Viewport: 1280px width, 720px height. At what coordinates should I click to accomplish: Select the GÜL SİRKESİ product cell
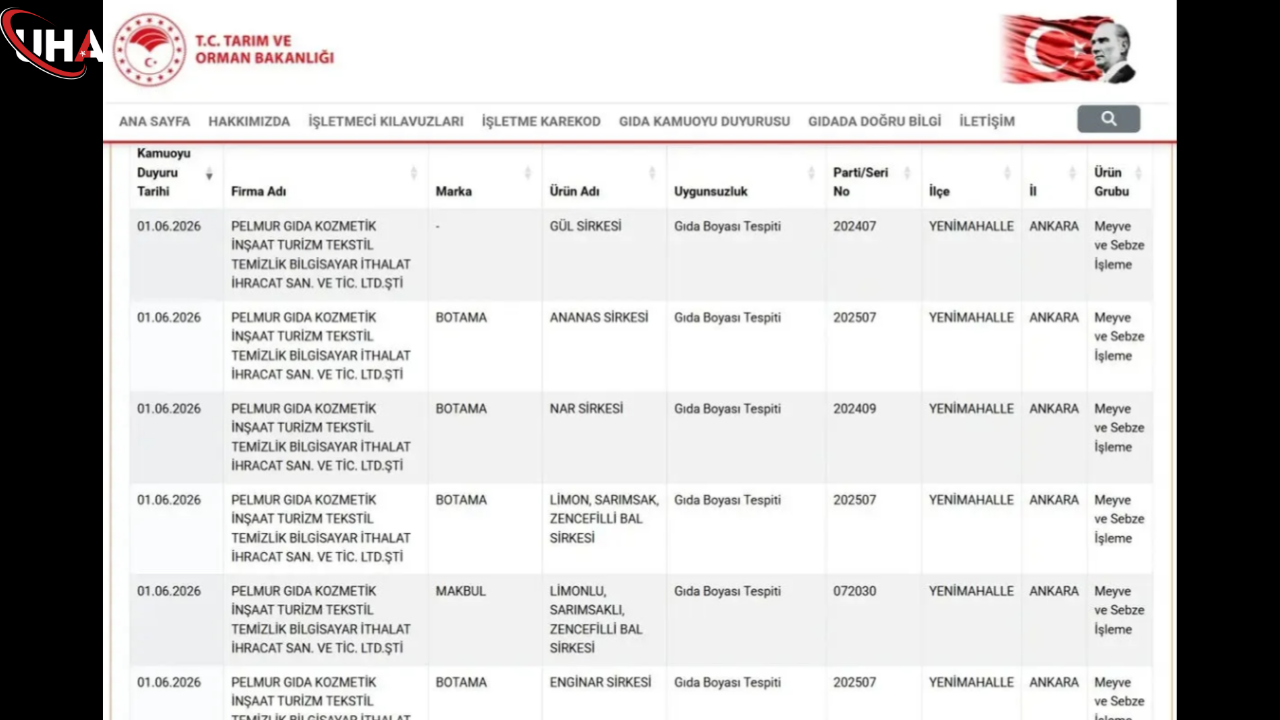585,226
